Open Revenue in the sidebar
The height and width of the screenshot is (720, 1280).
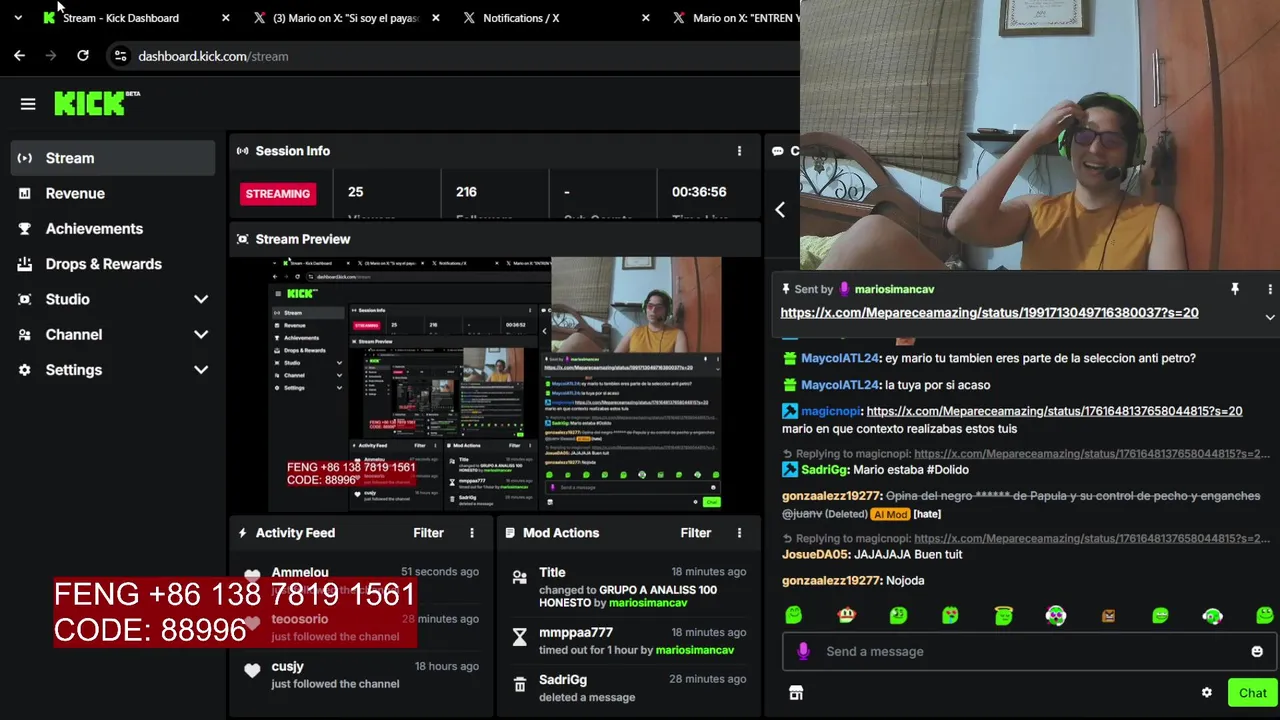[x=112, y=193]
